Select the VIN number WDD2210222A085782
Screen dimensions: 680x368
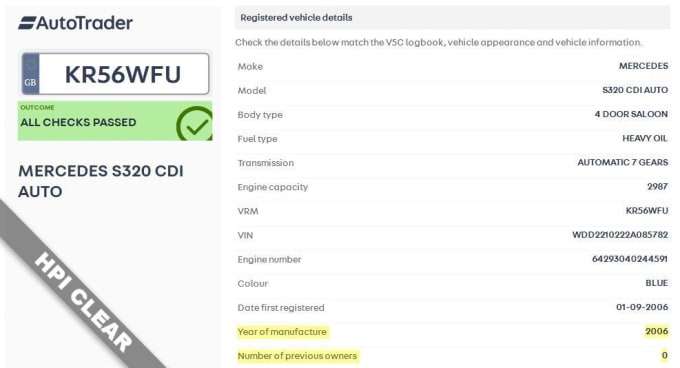(x=620, y=235)
